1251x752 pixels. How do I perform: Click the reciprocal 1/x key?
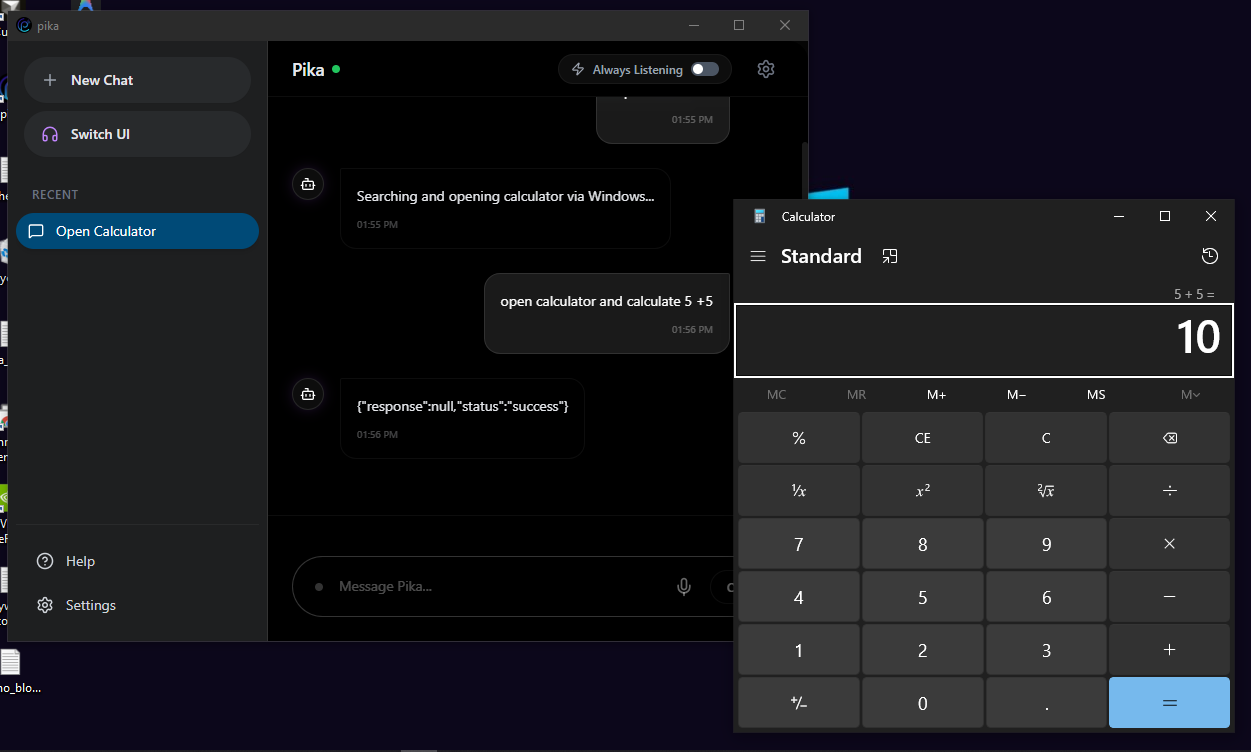(x=798, y=490)
